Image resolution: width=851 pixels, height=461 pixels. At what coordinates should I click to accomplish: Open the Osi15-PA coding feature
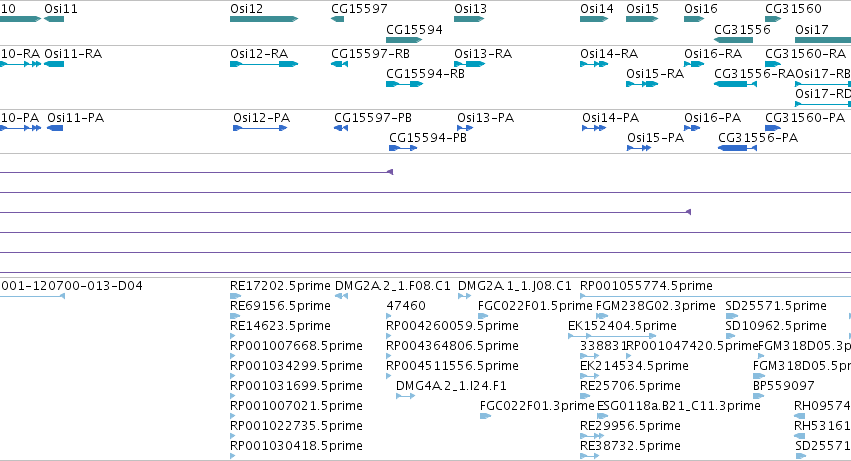pyautogui.click(x=639, y=148)
